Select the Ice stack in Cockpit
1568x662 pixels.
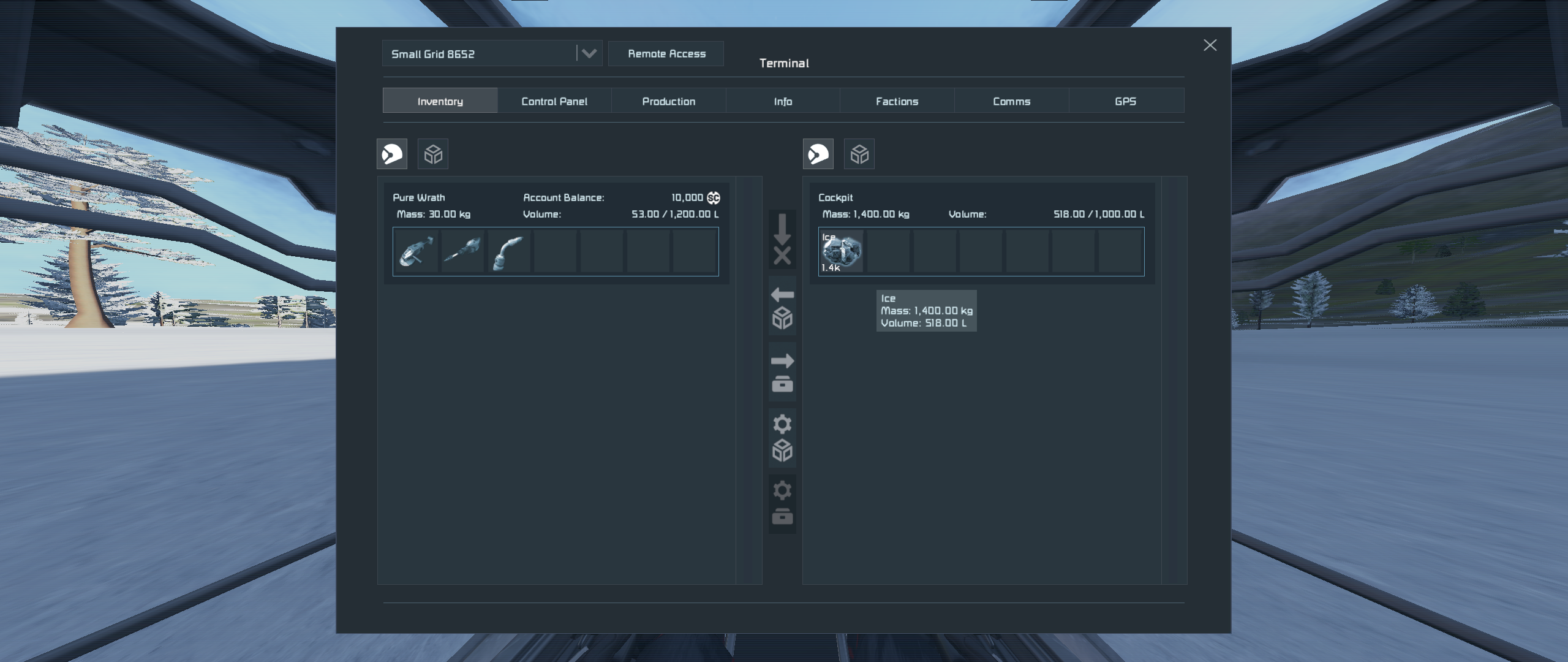coord(842,251)
